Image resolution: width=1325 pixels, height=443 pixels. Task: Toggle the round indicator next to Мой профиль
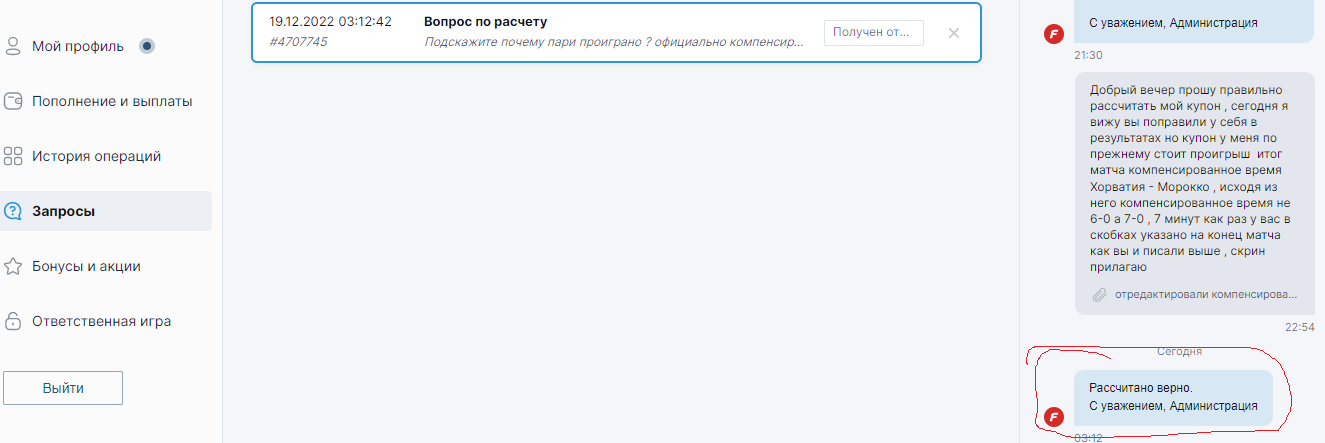pyautogui.click(x=147, y=46)
